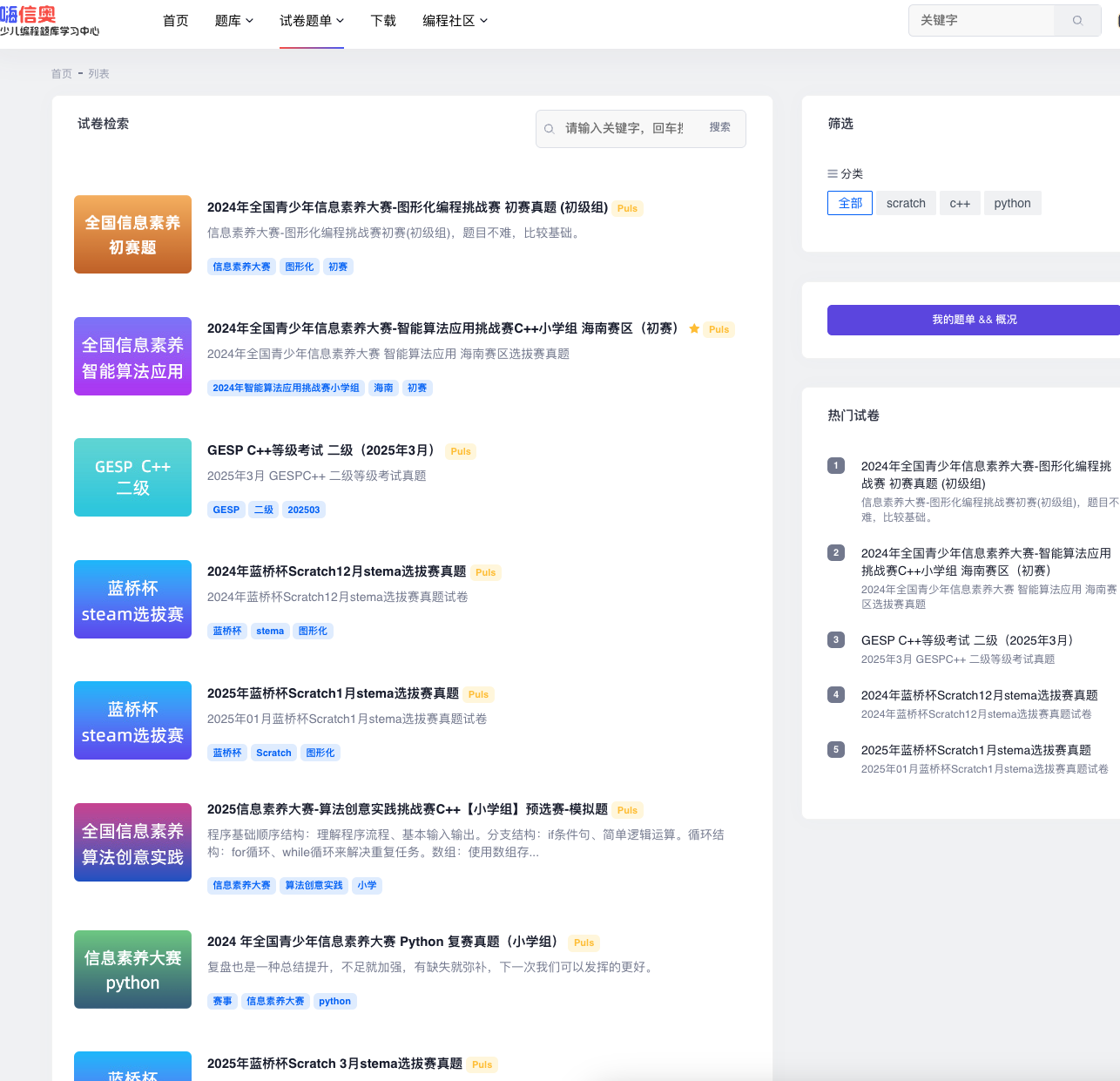Click 首页 breadcrumb link
The image size is (1120, 1081).
click(x=61, y=73)
